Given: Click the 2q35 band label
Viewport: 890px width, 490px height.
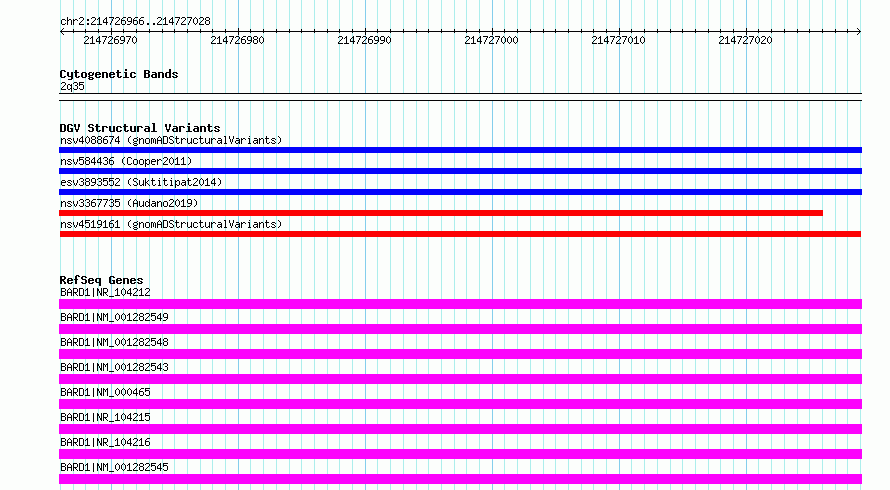Looking at the screenshot, I should click(72, 86).
